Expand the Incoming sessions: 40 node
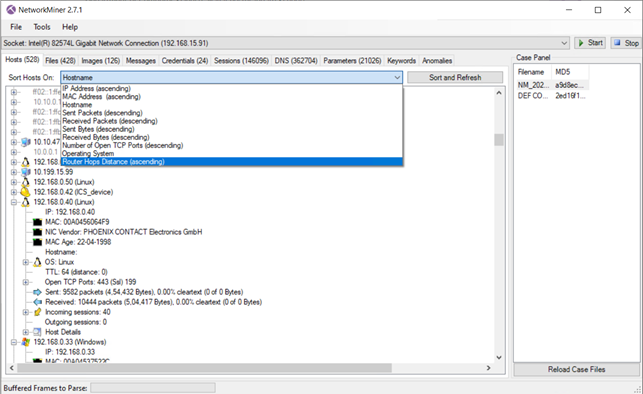The width and height of the screenshot is (643, 394). (x=25, y=312)
